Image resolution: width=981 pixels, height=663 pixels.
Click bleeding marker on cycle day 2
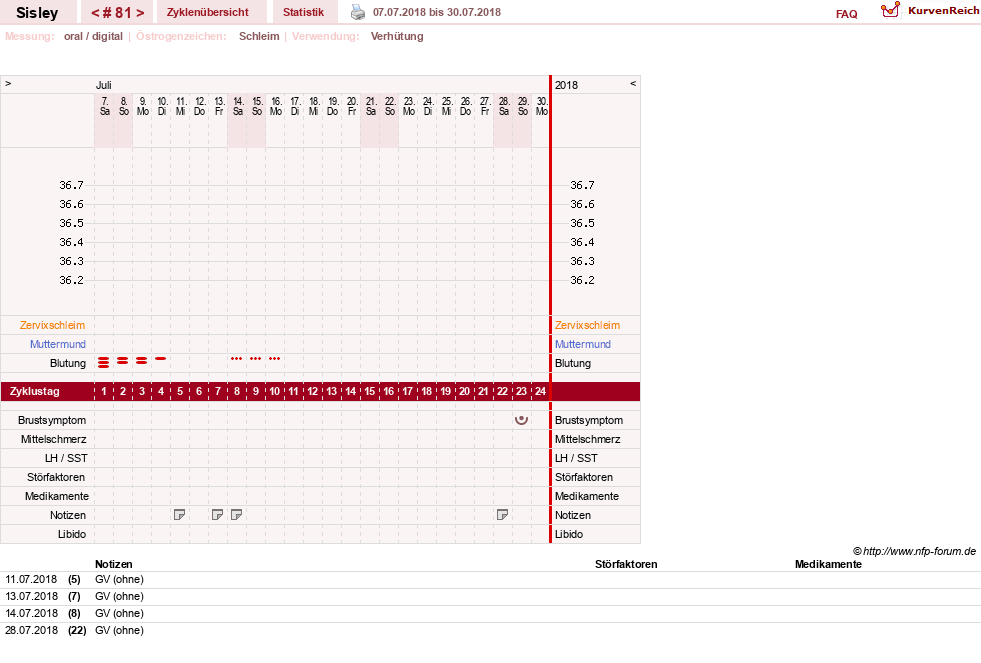click(x=123, y=360)
